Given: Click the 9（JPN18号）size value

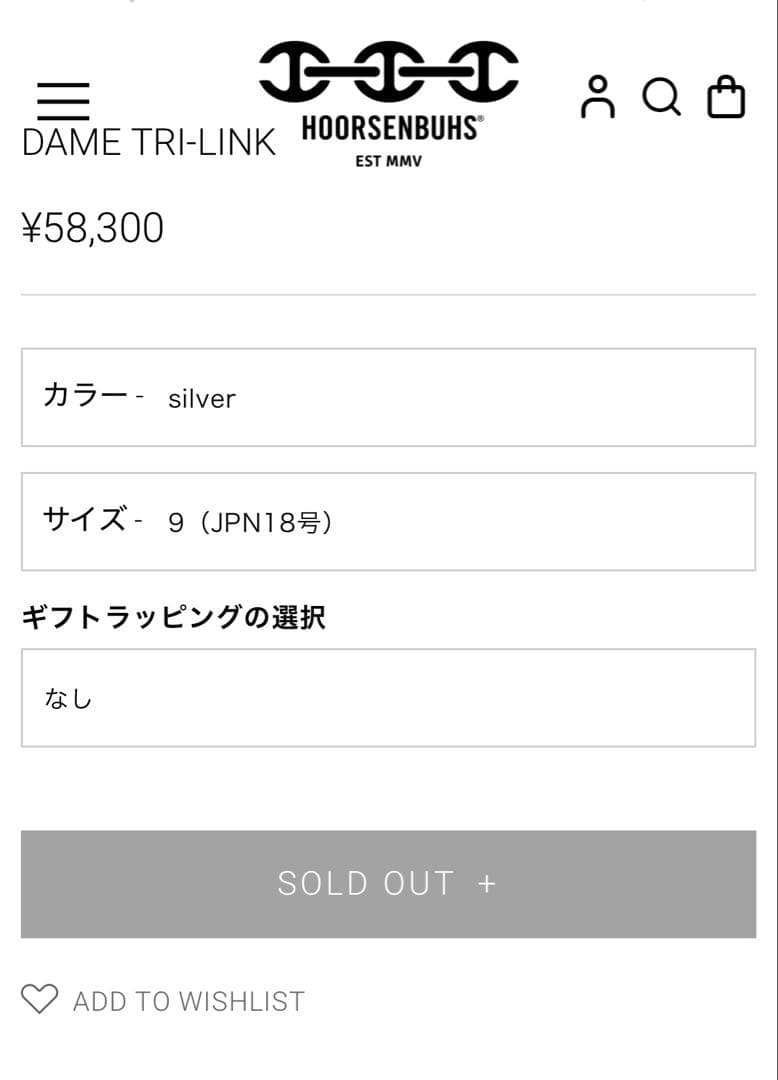Looking at the screenshot, I should pyautogui.click(x=250, y=523).
